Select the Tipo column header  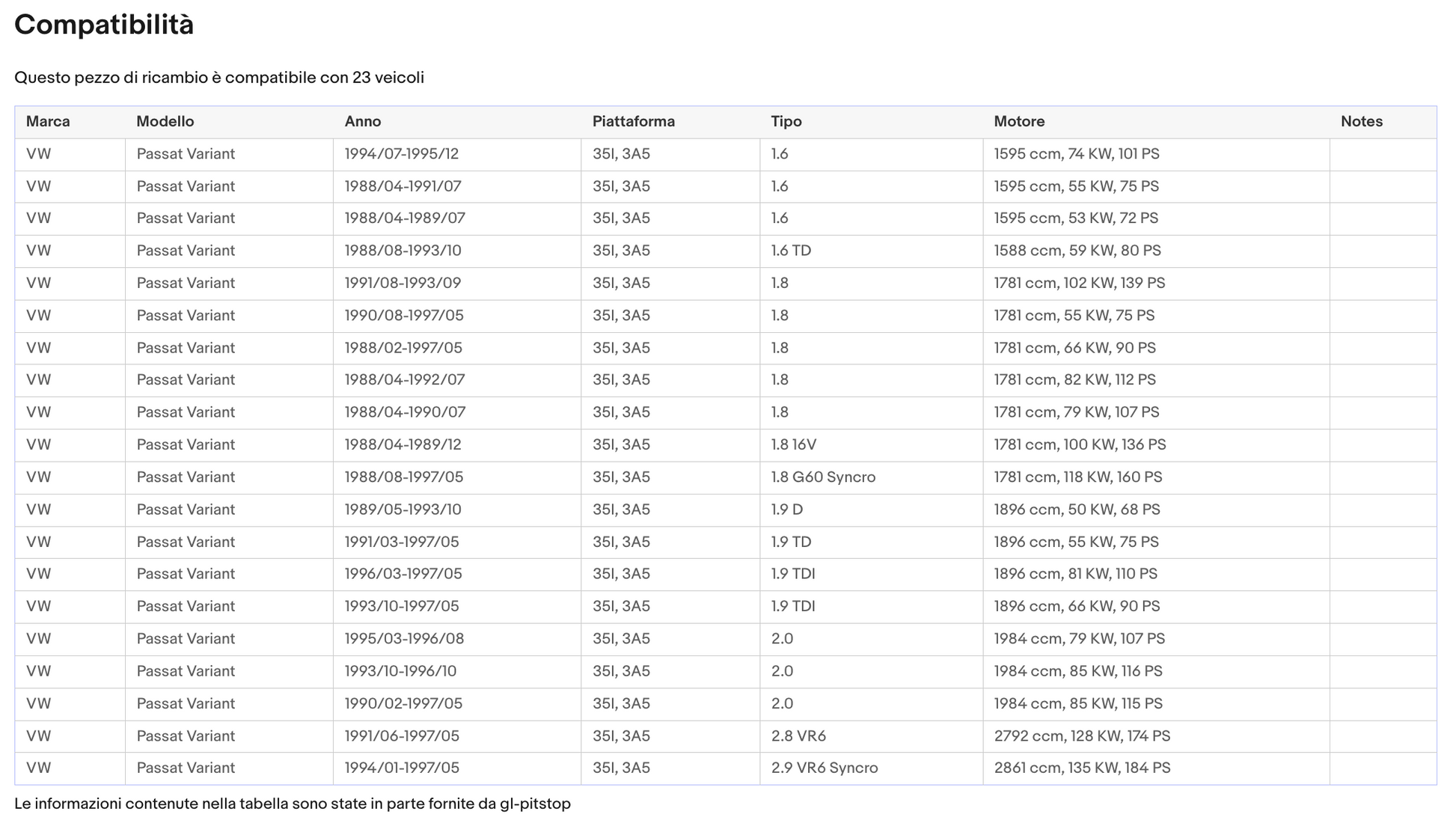(x=786, y=121)
